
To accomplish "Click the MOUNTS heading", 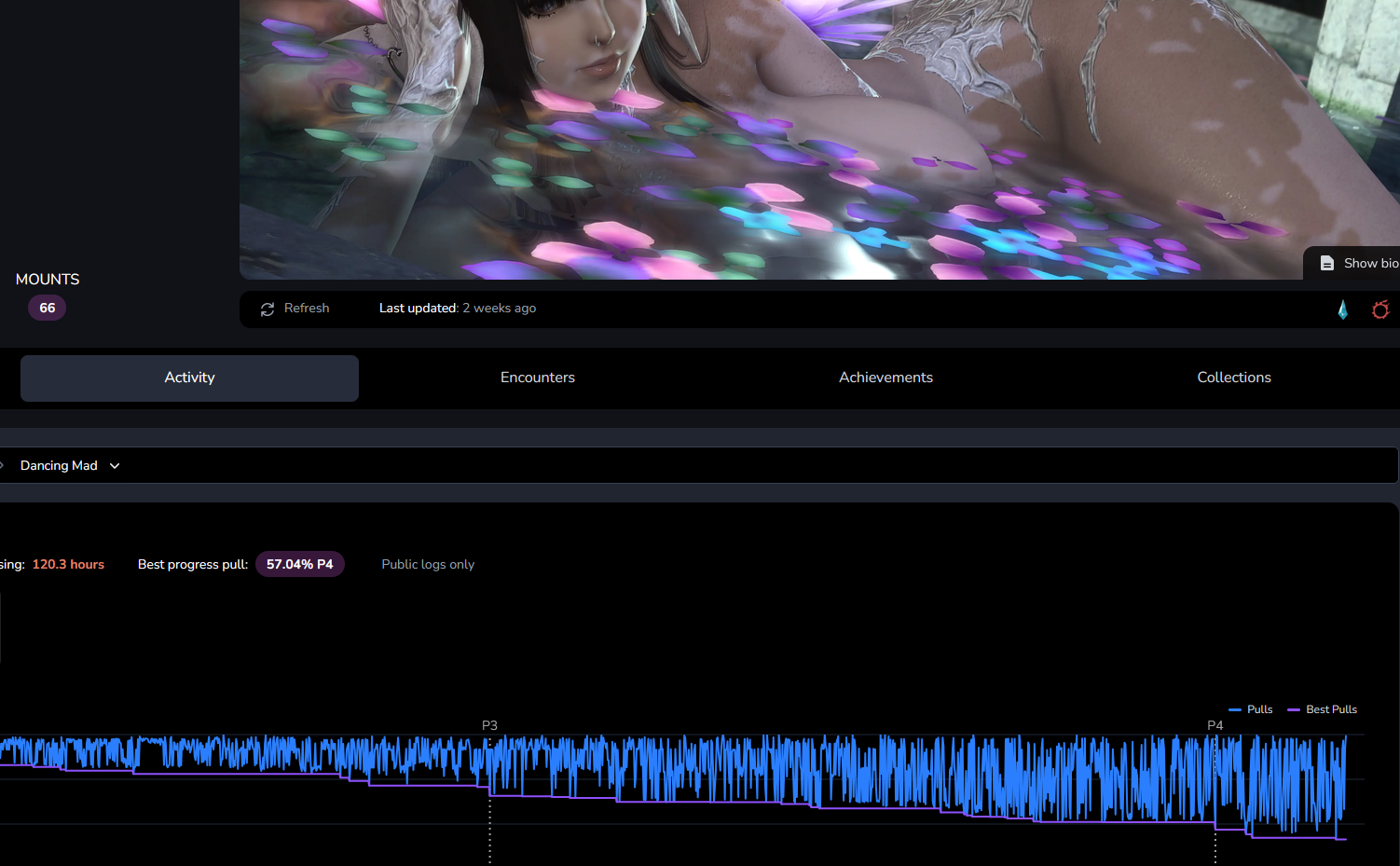I will pyautogui.click(x=48, y=280).
